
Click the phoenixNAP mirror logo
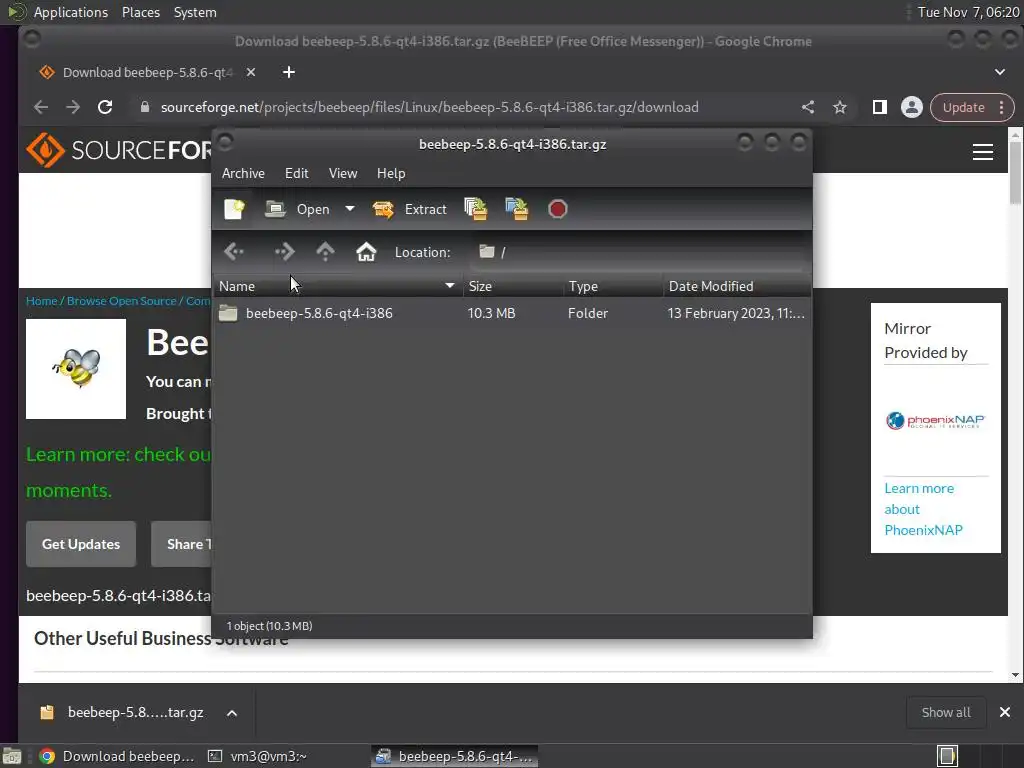point(935,421)
